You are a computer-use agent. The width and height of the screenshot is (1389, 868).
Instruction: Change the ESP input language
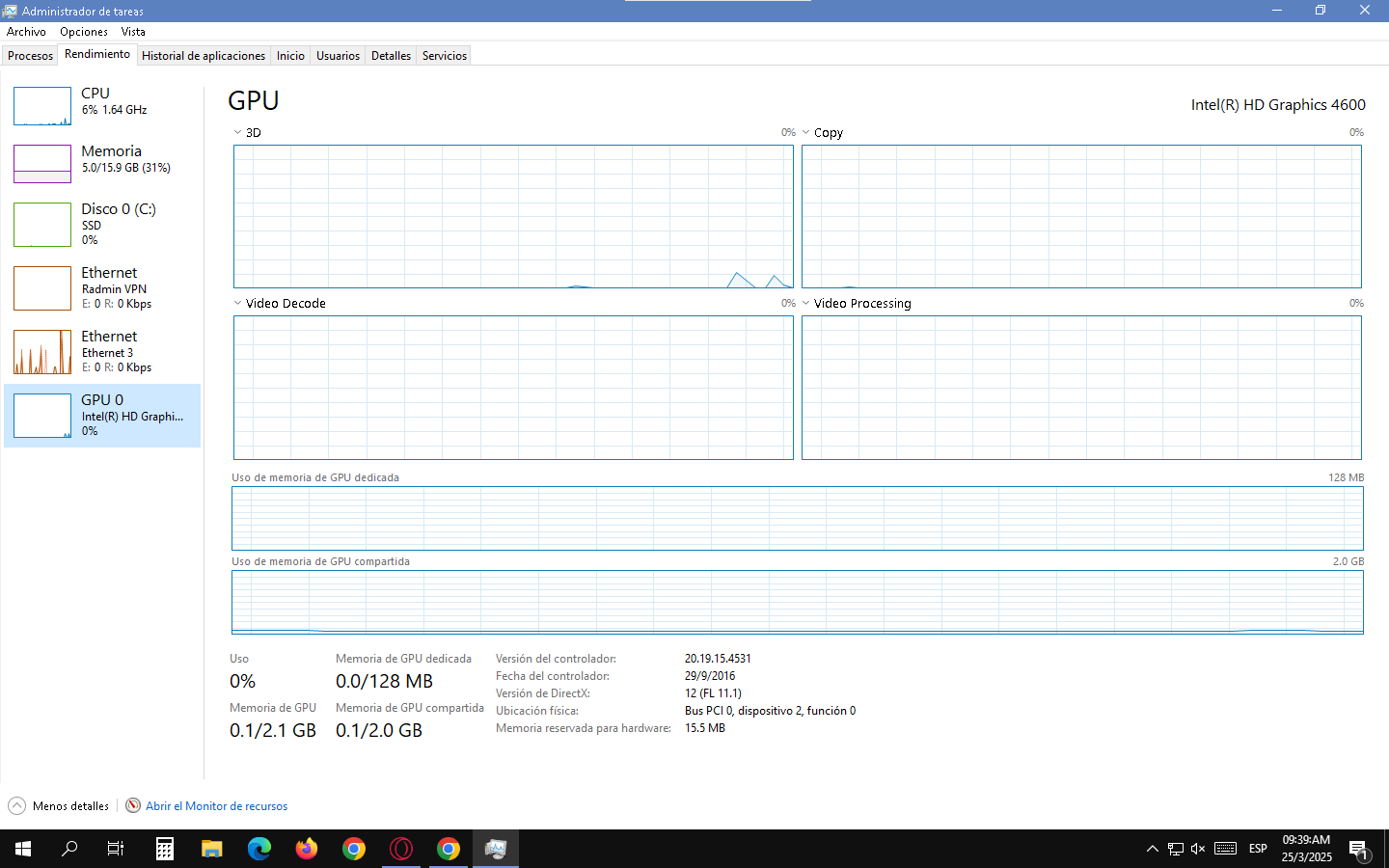1258,849
